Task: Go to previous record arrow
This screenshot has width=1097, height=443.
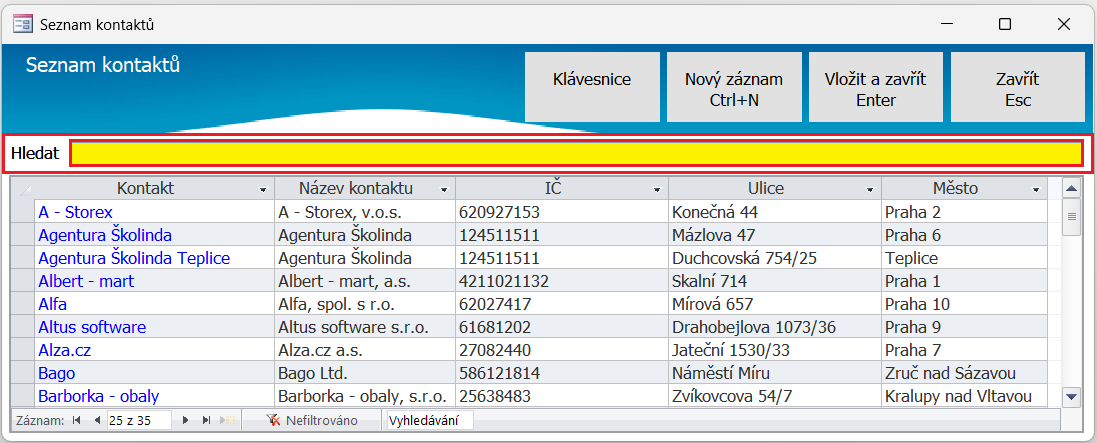Action: pyautogui.click(x=97, y=420)
